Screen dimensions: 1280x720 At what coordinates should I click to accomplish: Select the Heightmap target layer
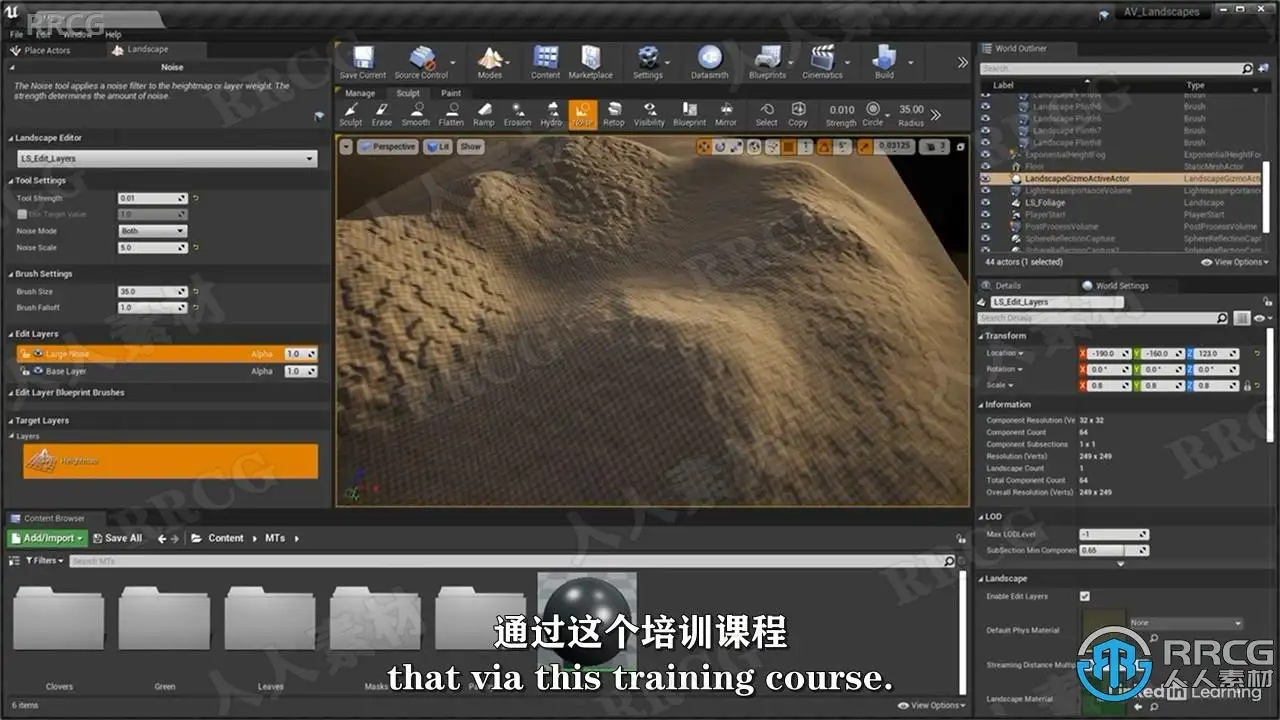pyautogui.click(x=170, y=461)
